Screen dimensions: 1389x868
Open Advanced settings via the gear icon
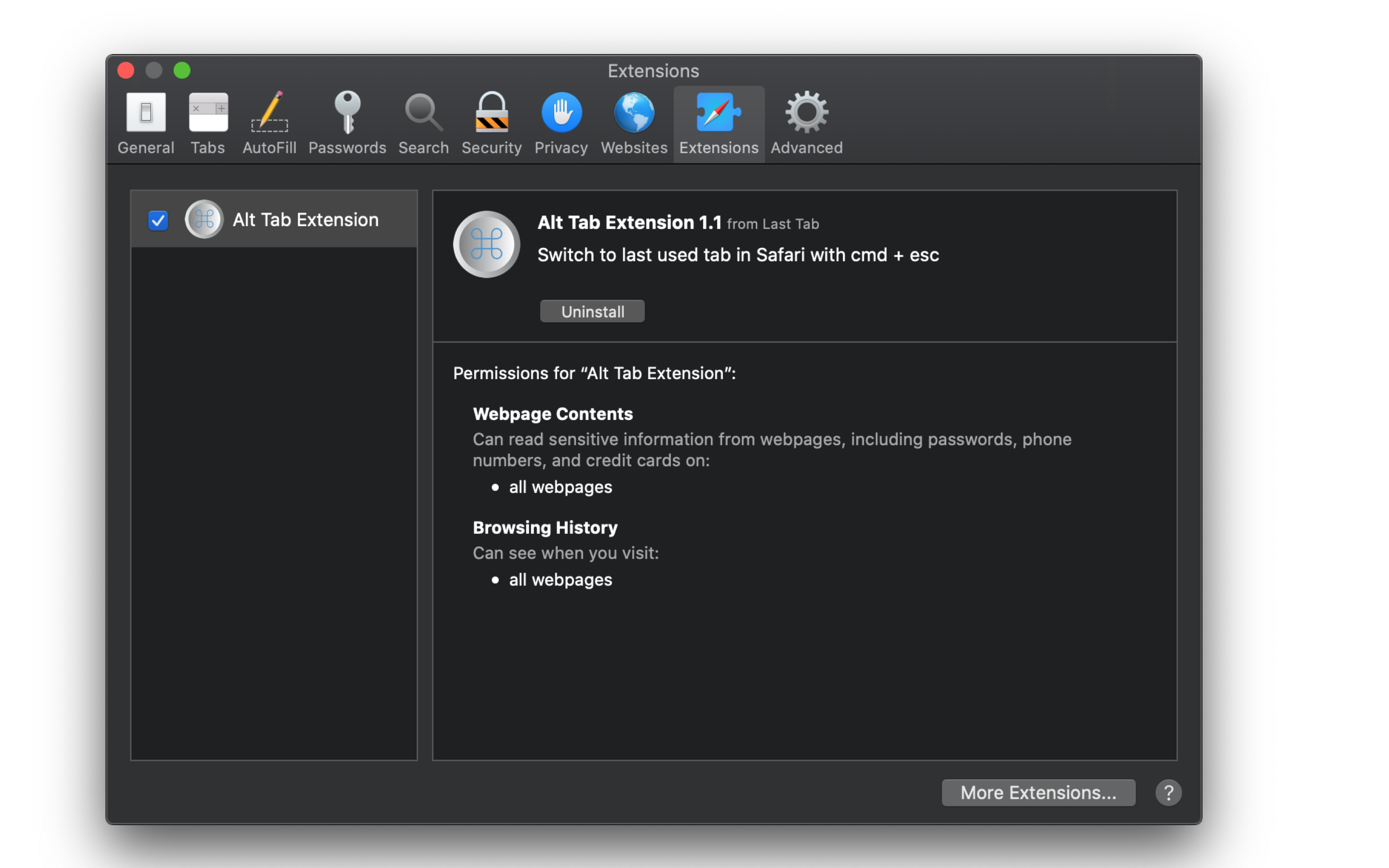click(x=806, y=112)
